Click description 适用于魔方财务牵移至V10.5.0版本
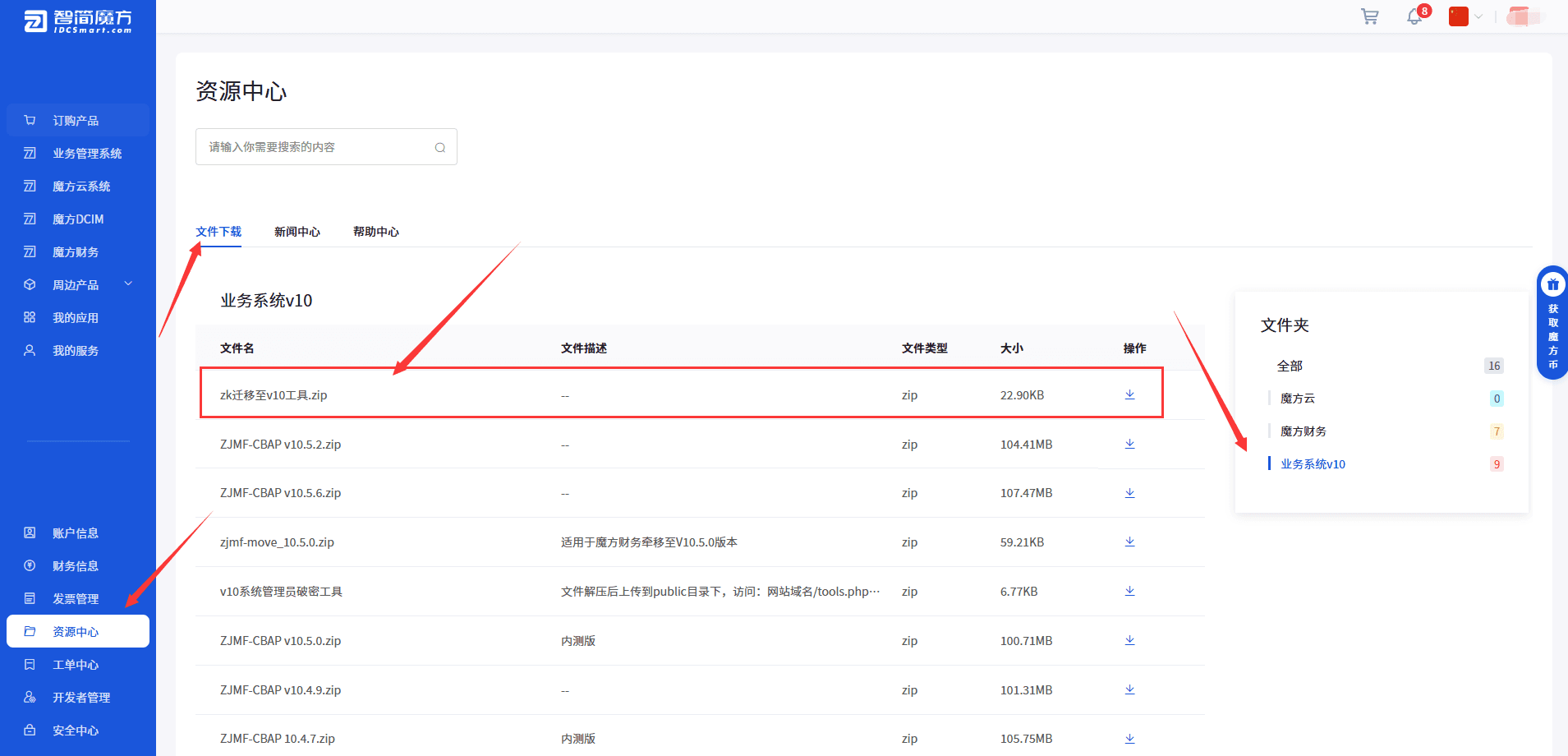1568x756 pixels. [649, 542]
